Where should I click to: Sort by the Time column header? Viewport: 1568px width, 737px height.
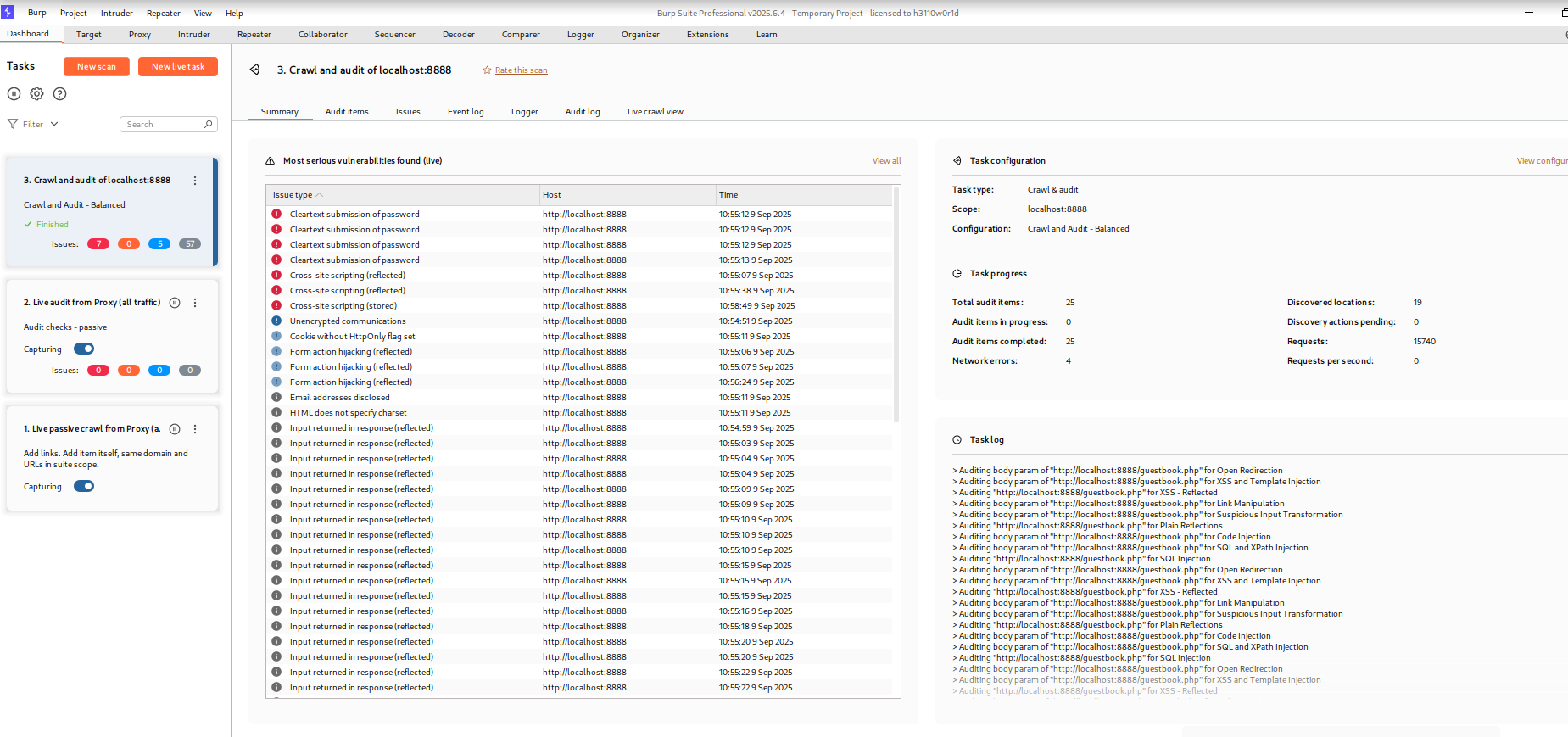pos(804,195)
